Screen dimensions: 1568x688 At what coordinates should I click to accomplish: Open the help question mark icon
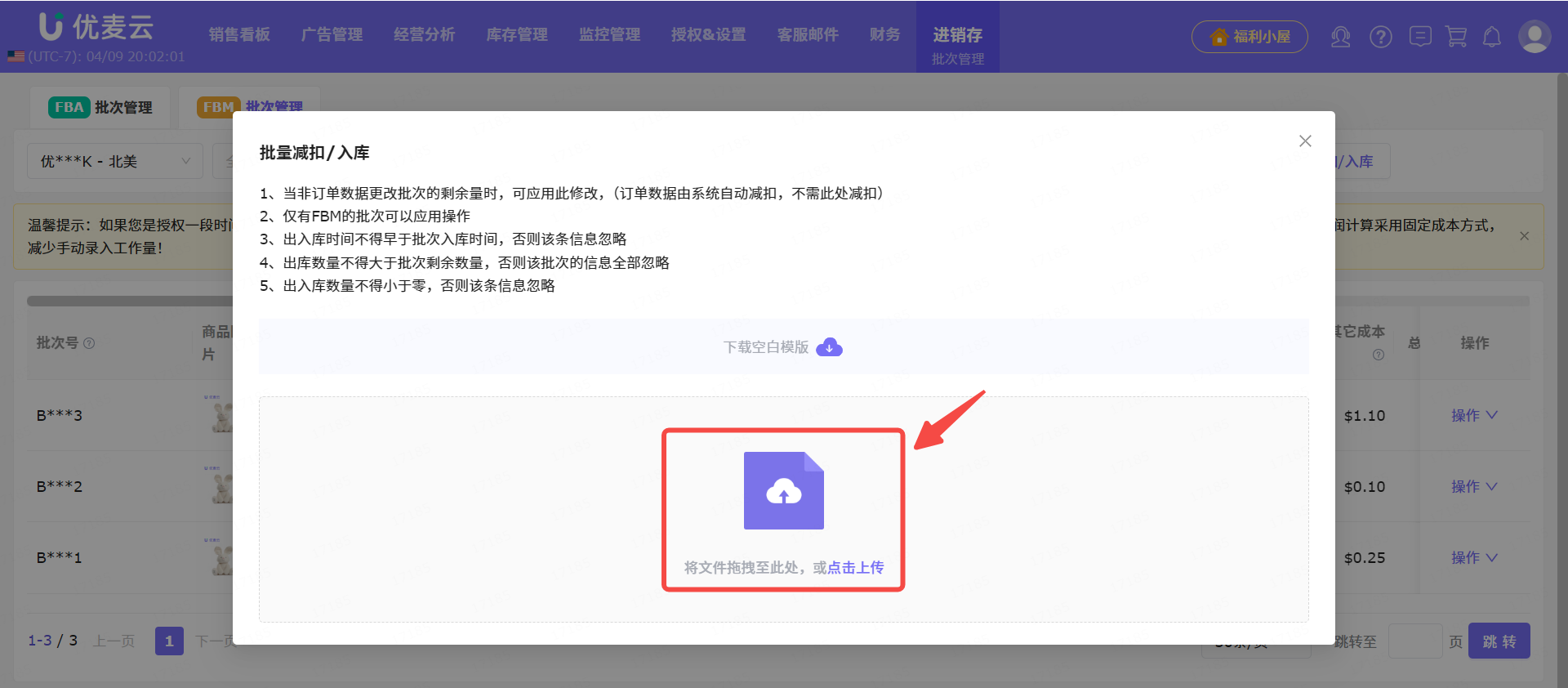click(1380, 37)
